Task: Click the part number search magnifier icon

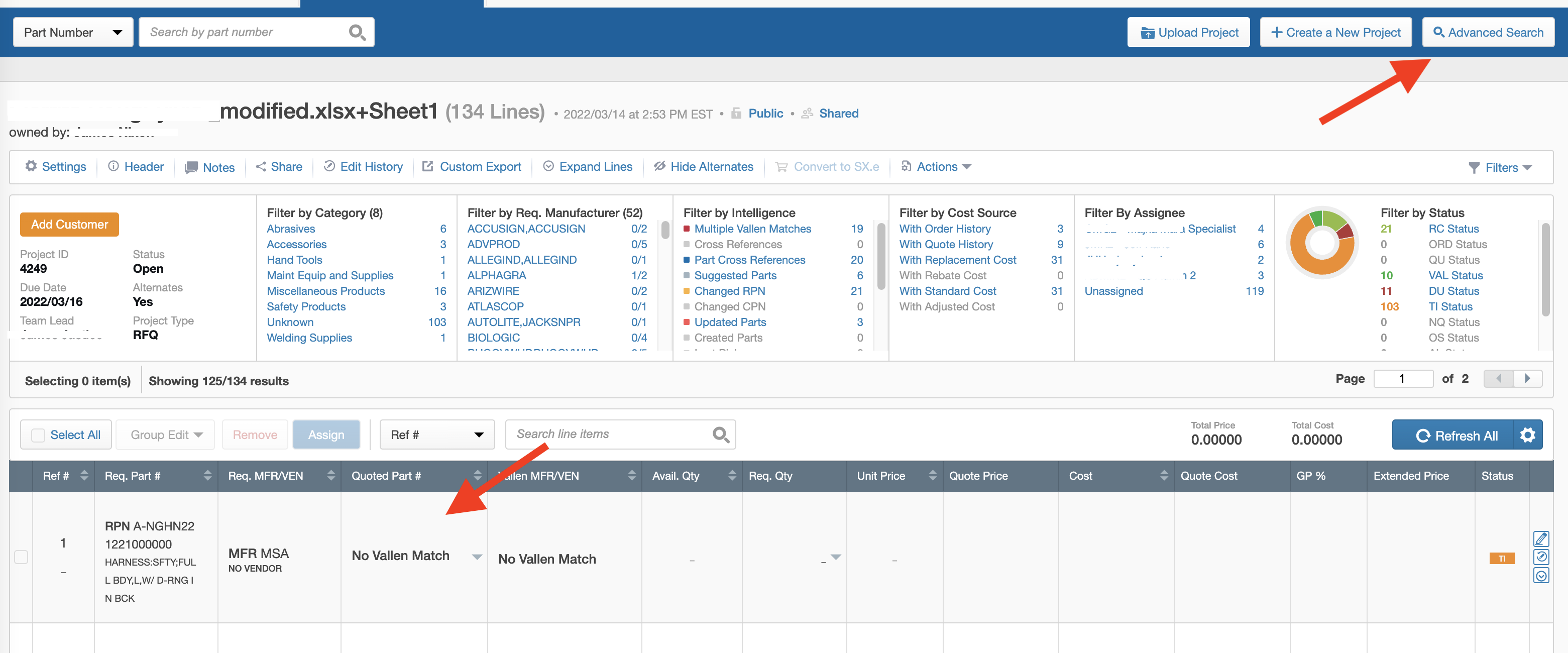Action: click(357, 32)
